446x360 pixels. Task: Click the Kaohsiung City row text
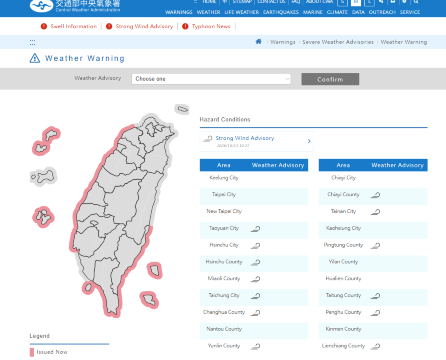pyautogui.click(x=343, y=228)
